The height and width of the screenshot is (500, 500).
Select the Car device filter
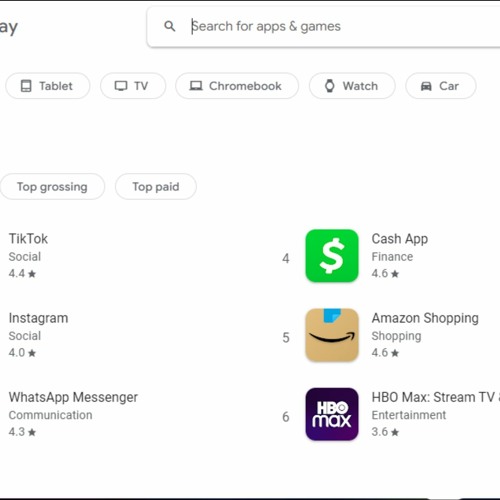tap(441, 86)
